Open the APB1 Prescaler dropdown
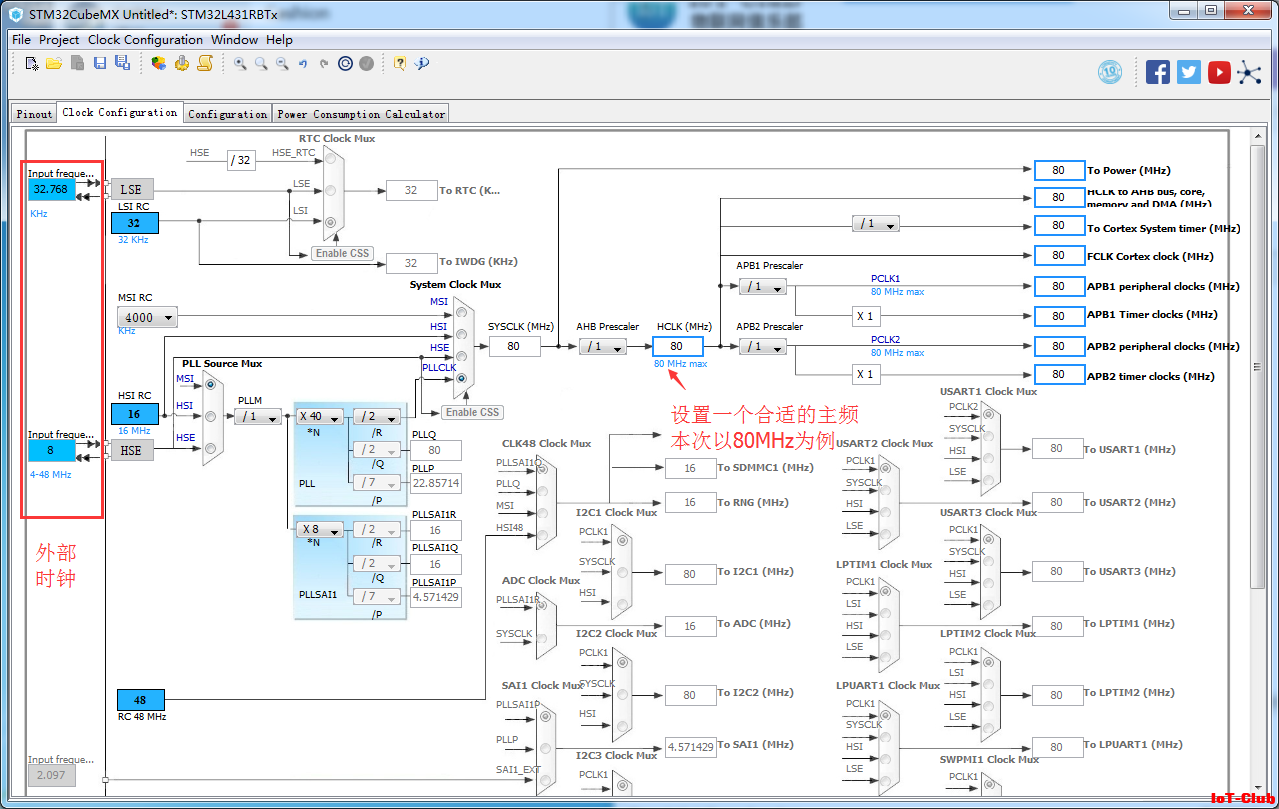This screenshot has height=809, width=1279. pyautogui.click(x=763, y=287)
